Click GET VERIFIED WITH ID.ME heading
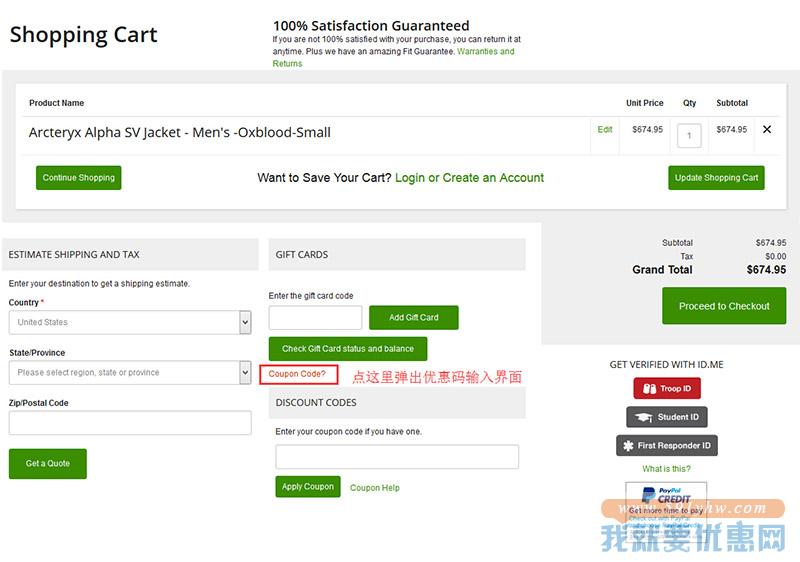Viewport: 800px width, 562px height. [x=666, y=365]
